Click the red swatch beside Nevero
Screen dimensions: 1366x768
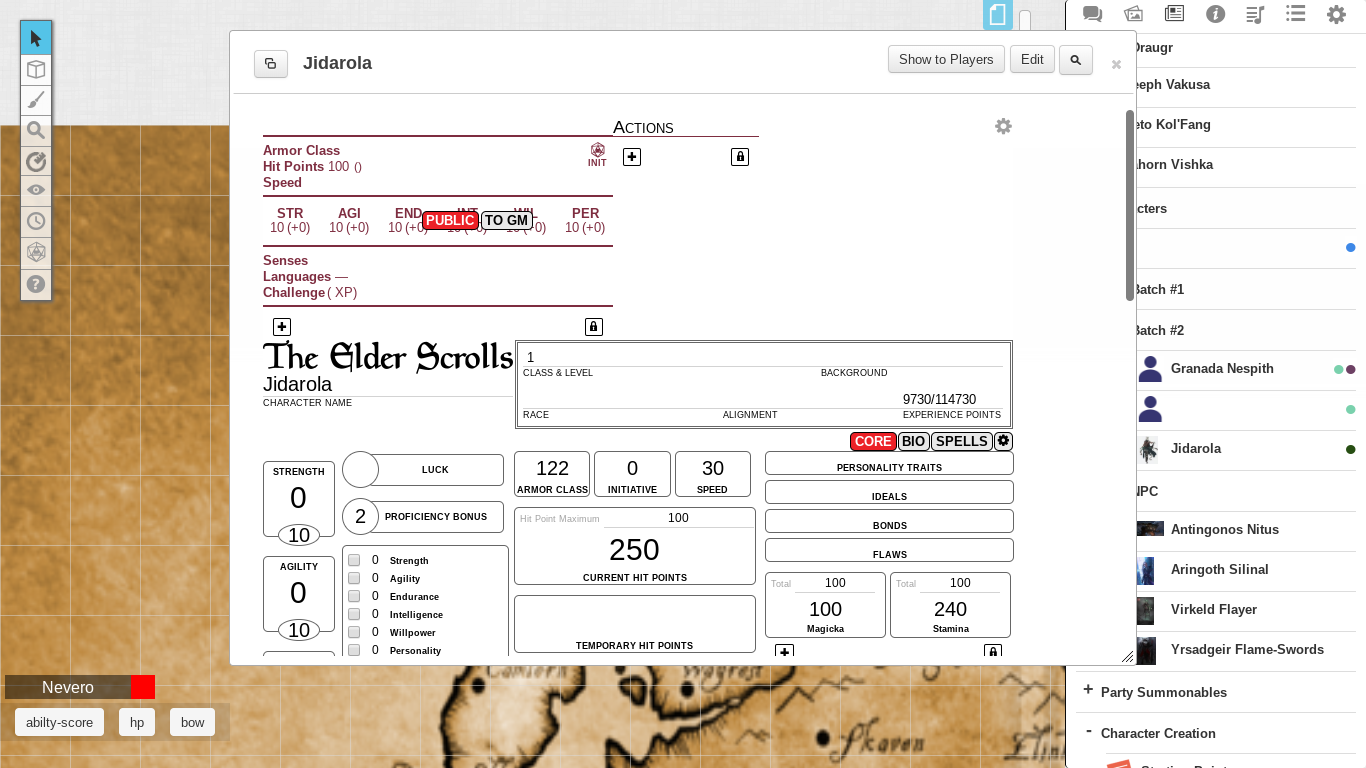[142, 687]
